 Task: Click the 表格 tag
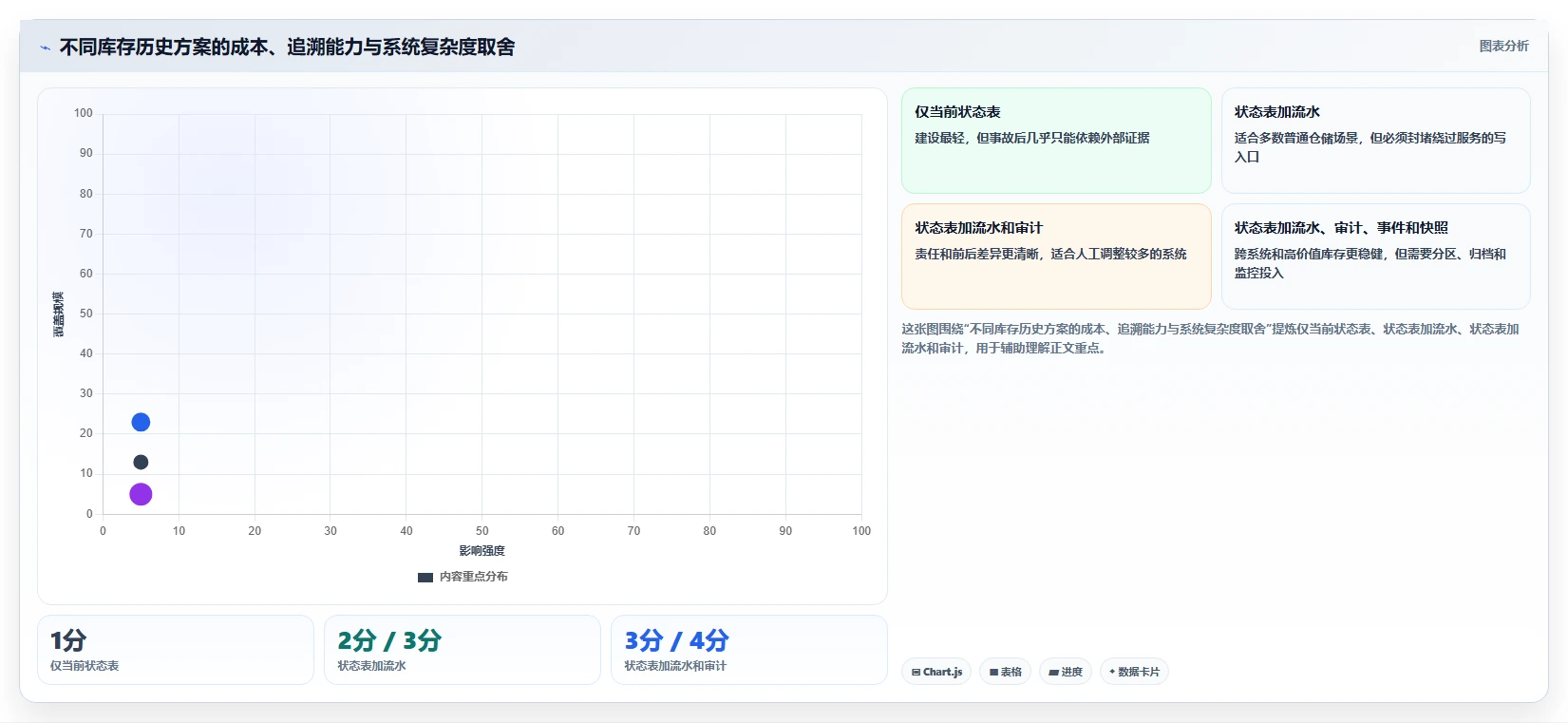coord(1006,672)
